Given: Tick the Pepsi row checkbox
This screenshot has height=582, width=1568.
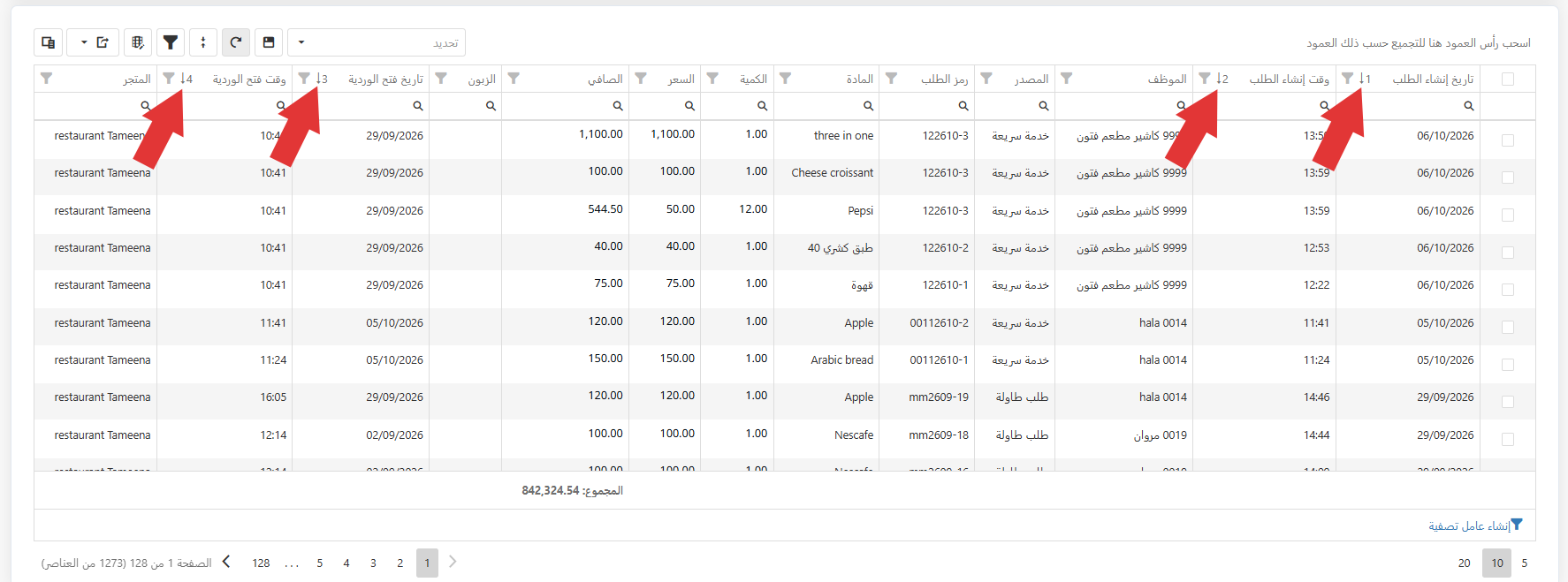Looking at the screenshot, I should click(x=1508, y=215).
